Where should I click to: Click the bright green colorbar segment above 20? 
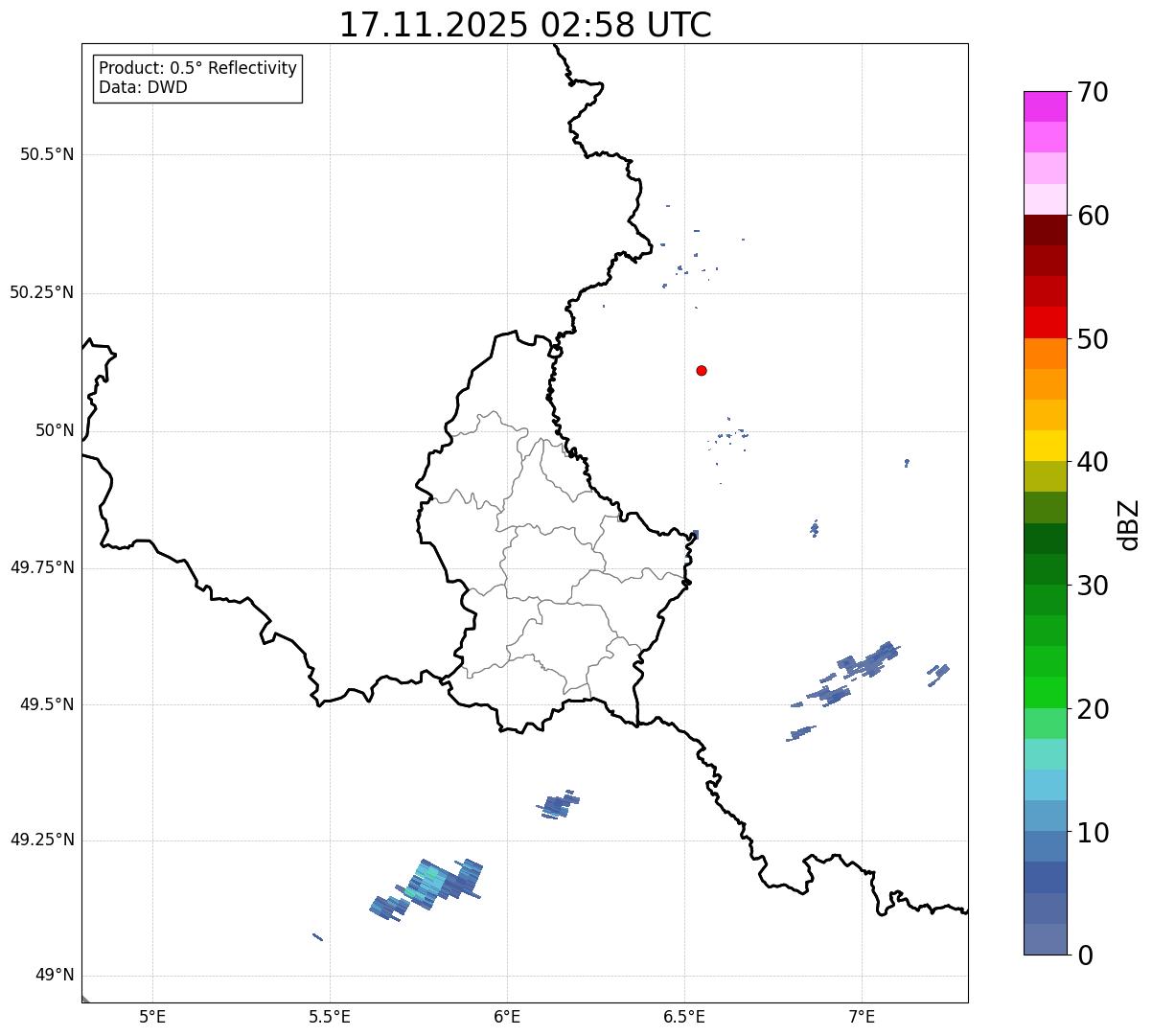(x=1045, y=692)
